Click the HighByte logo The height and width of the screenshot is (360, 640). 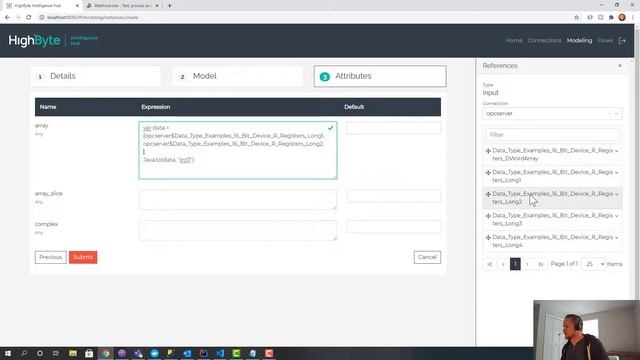[34, 40]
